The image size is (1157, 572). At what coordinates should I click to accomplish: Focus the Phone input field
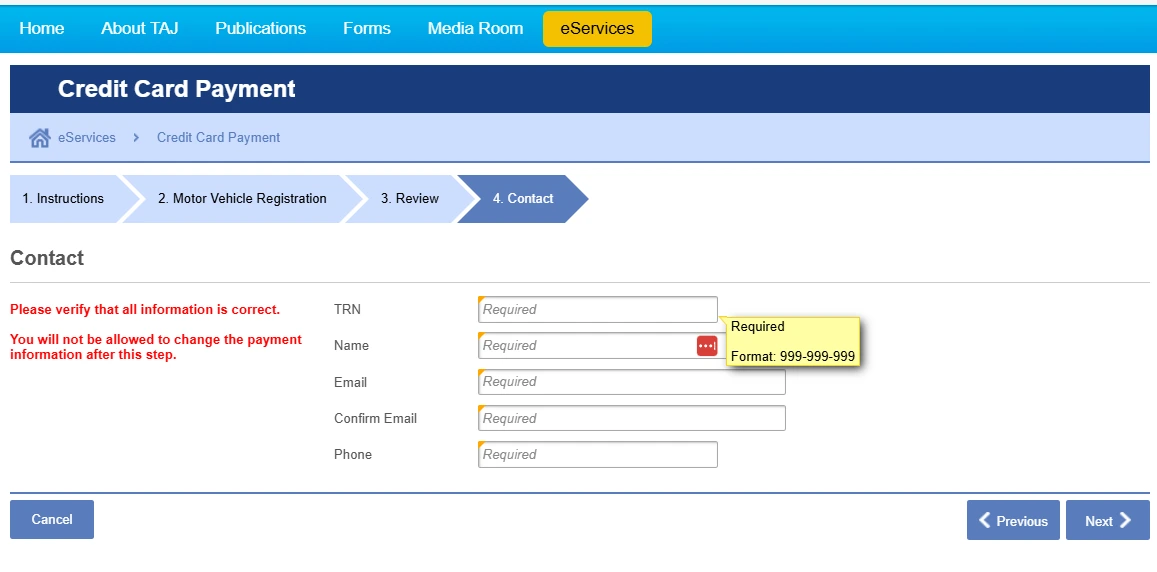597,455
